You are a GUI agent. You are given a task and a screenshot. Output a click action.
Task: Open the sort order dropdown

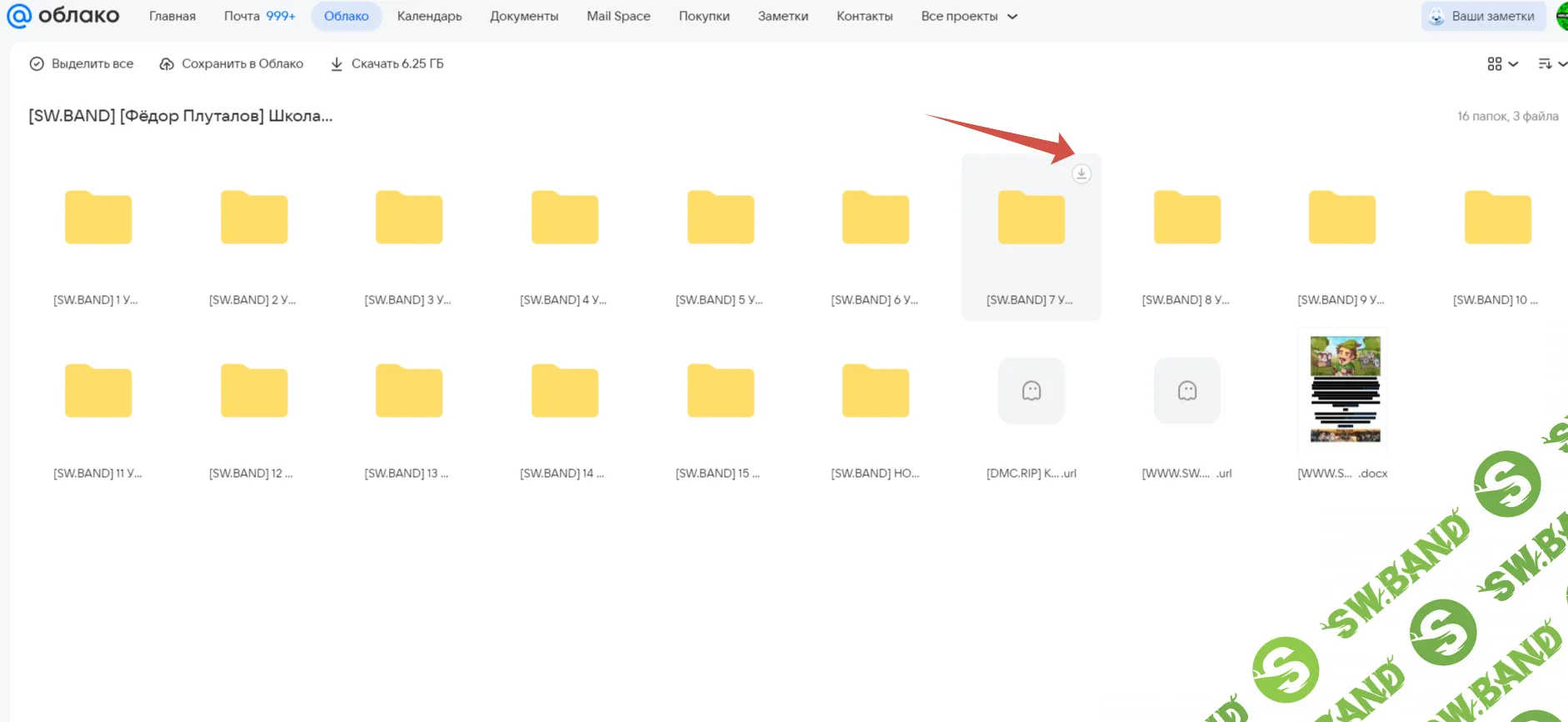(1551, 64)
